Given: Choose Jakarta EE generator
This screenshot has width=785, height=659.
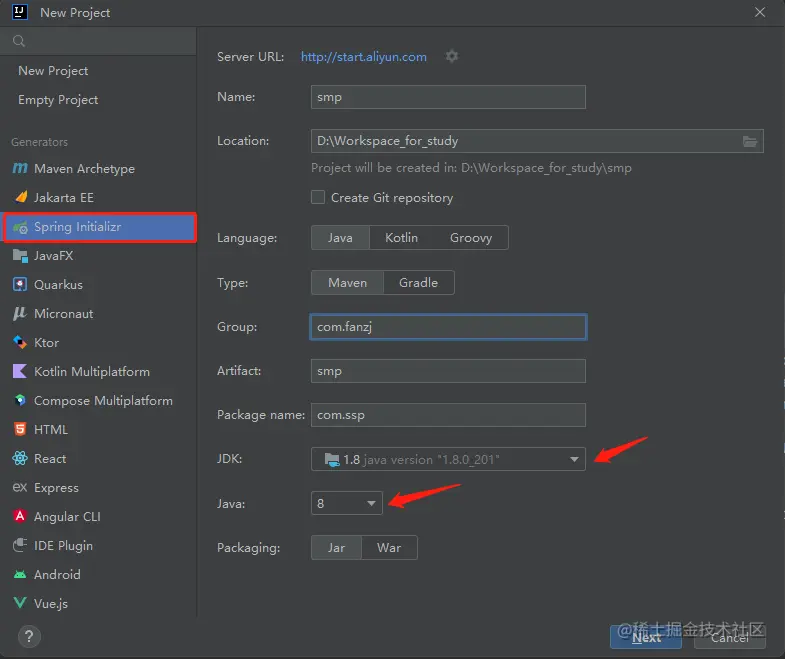Looking at the screenshot, I should [x=98, y=198].
